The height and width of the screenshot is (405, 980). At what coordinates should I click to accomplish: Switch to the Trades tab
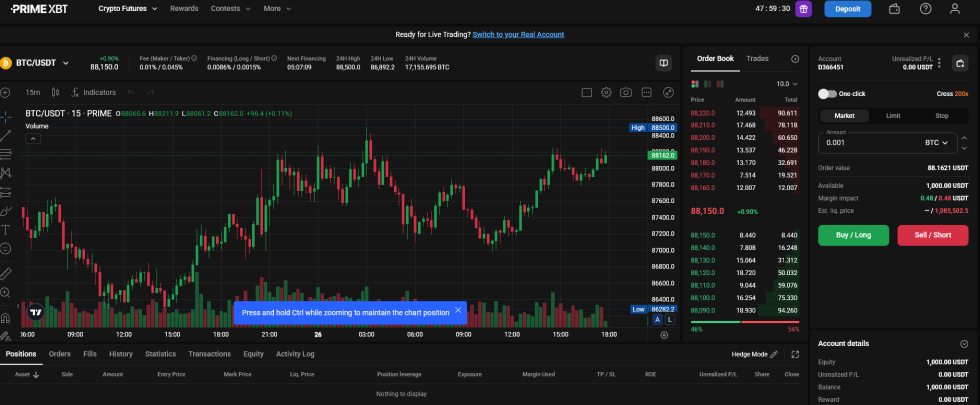point(757,59)
